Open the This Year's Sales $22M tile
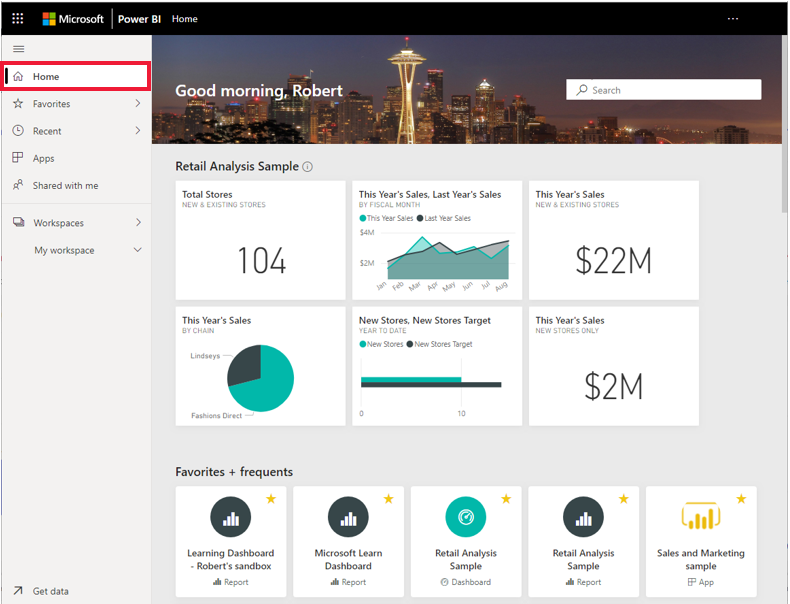This screenshot has height=604, width=790. pos(614,240)
